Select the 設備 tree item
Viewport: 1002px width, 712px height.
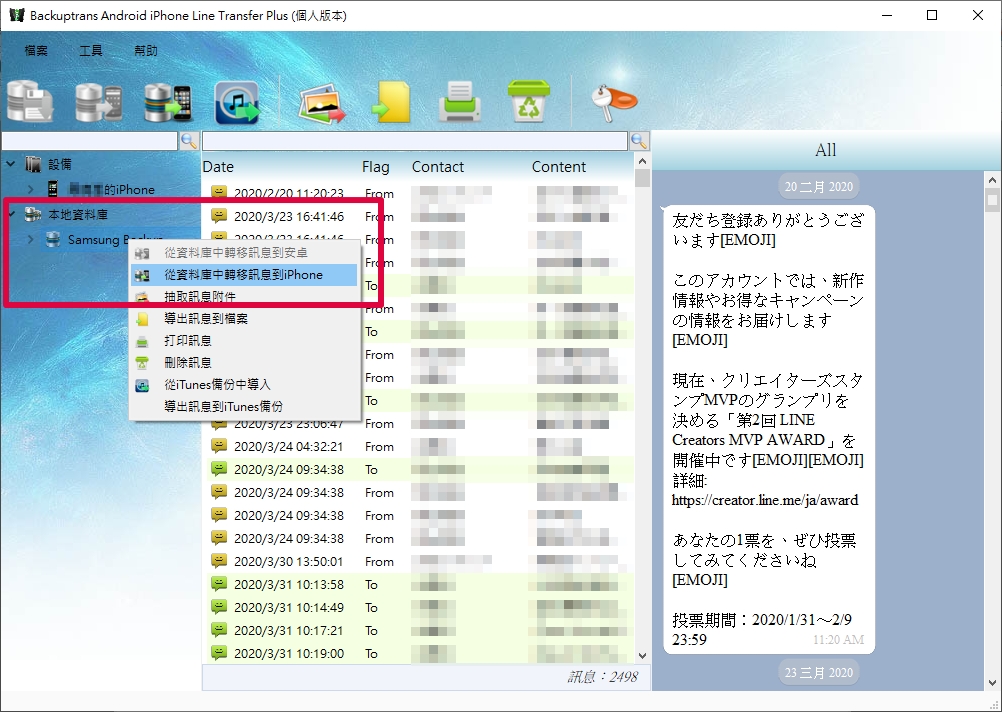pyautogui.click(x=60, y=164)
